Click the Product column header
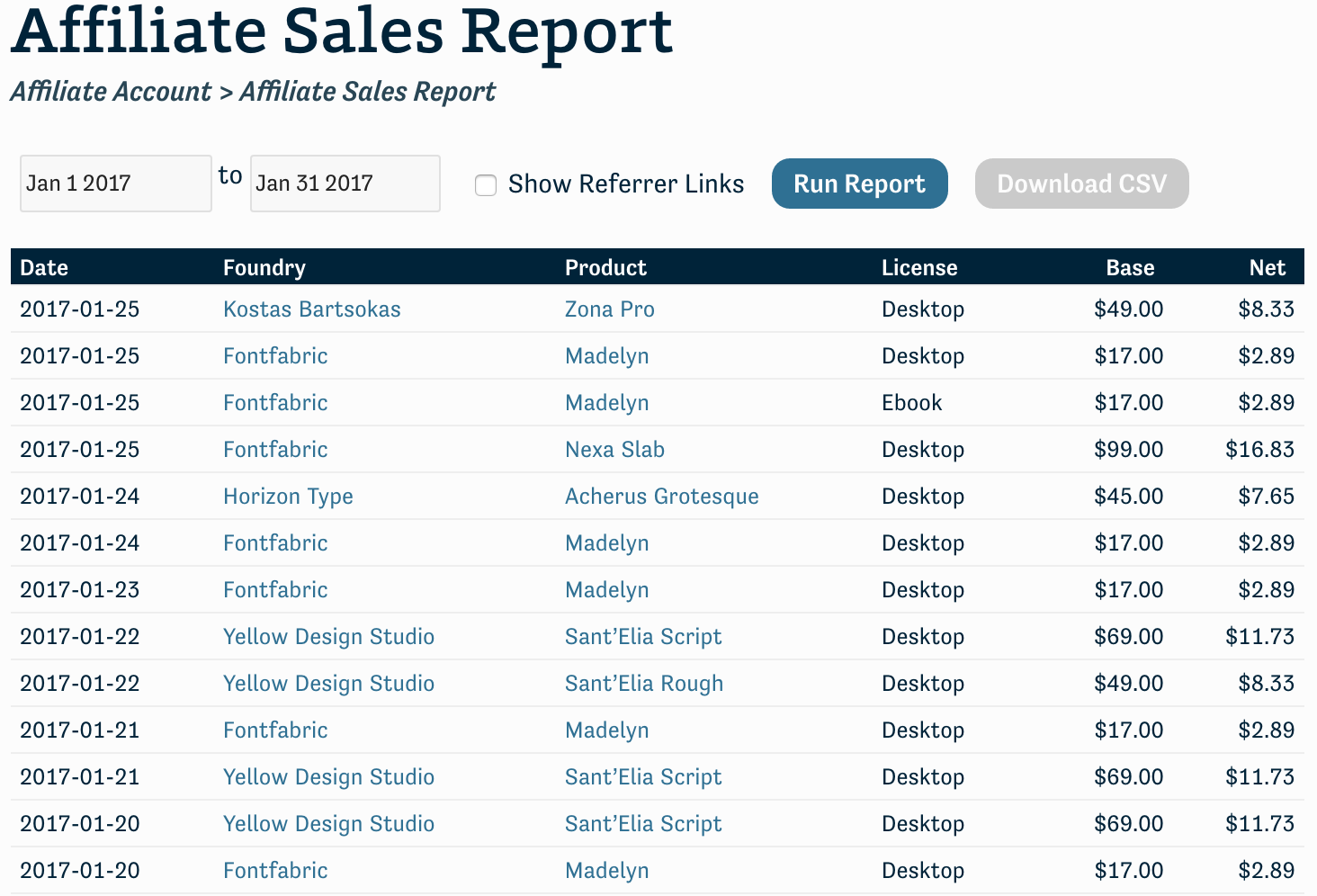 (x=605, y=268)
